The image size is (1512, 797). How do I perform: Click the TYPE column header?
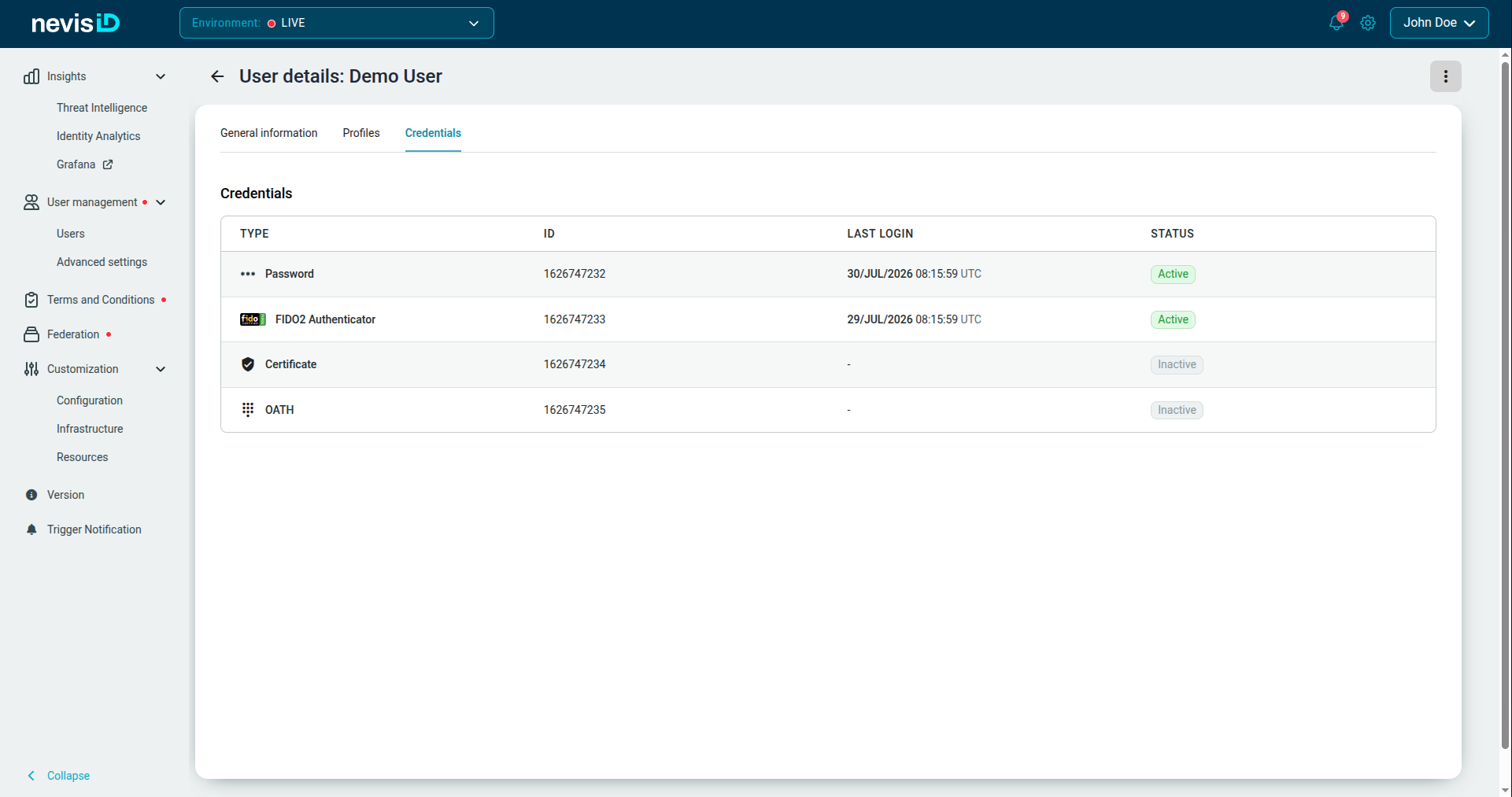tap(254, 234)
